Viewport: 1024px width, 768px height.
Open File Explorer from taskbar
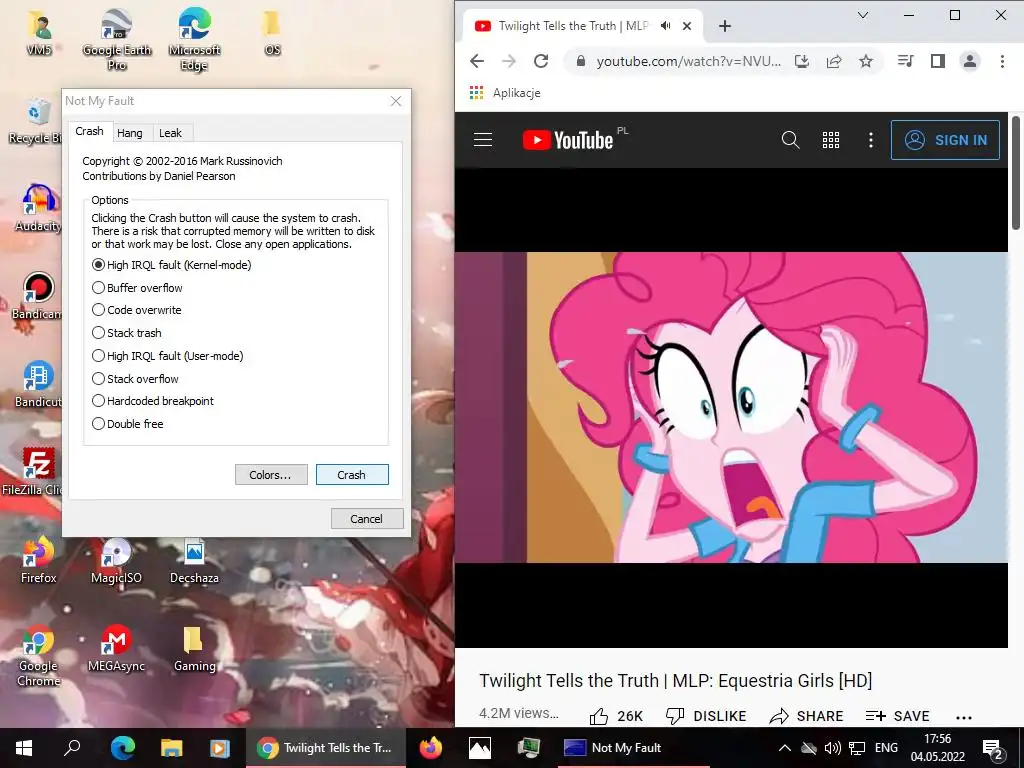click(171, 748)
